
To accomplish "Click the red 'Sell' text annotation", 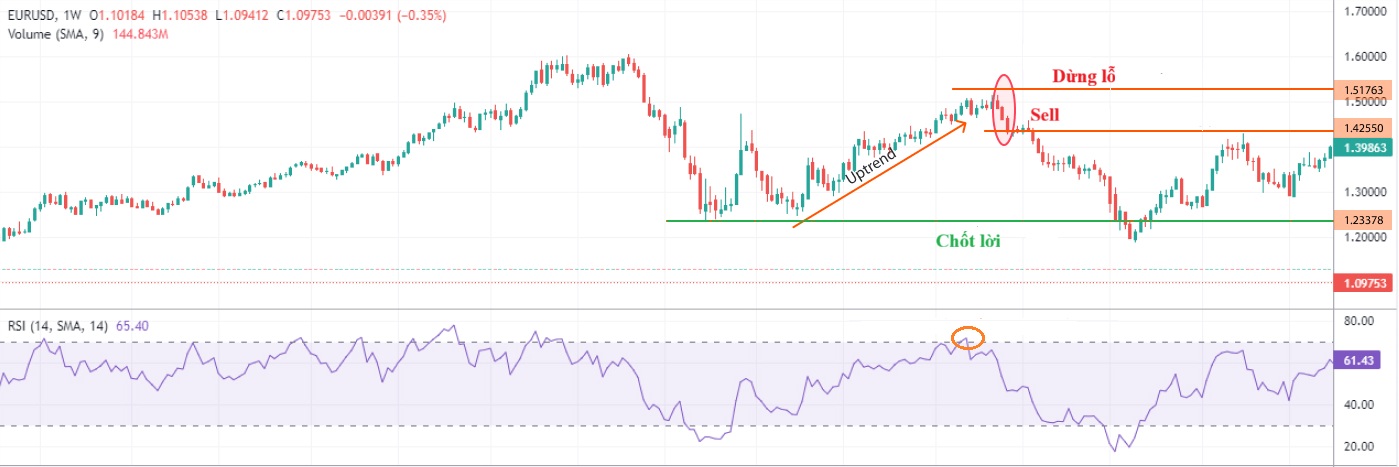I will tap(1044, 115).
